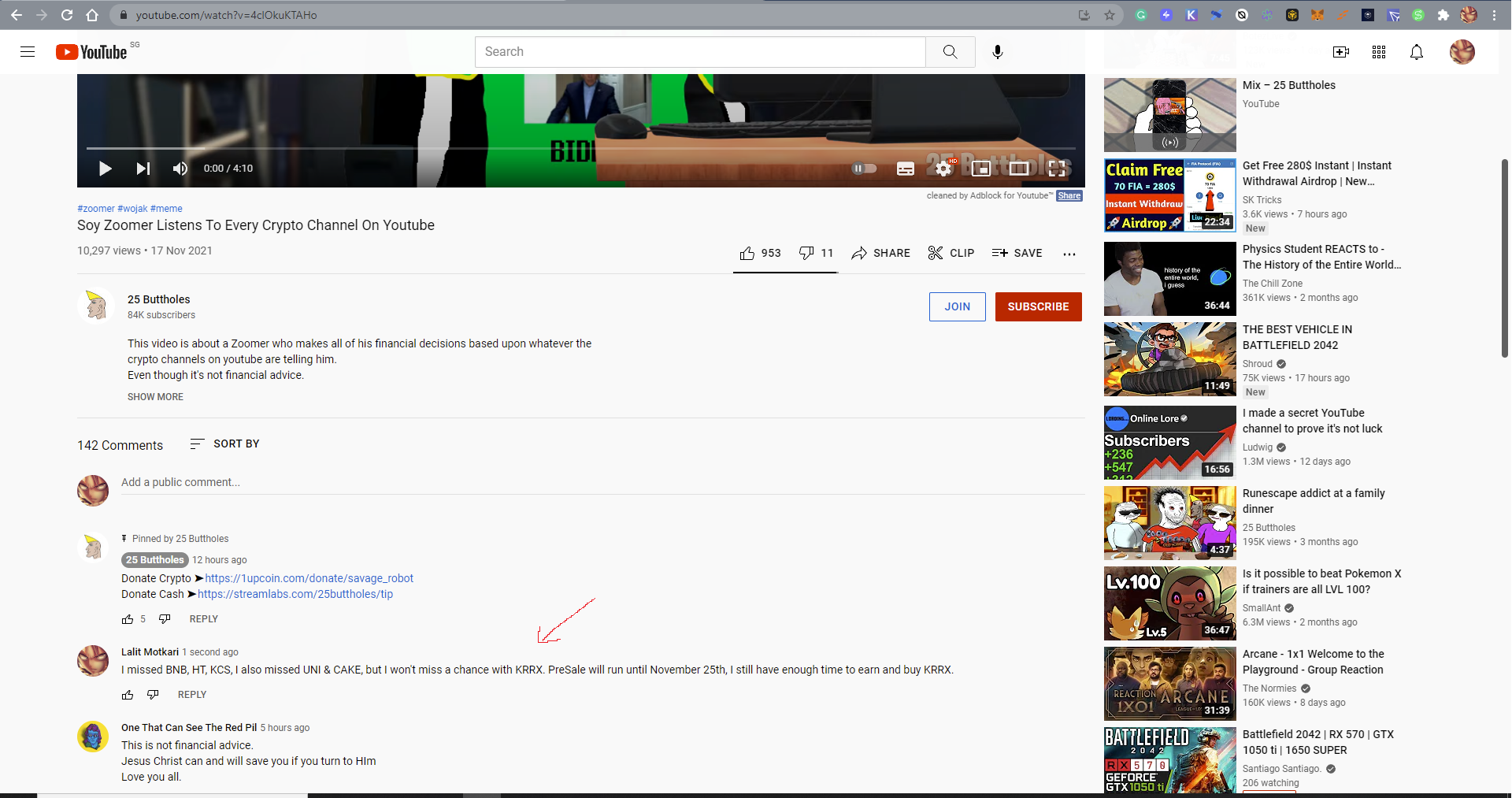Open the #zoomer hashtag
This screenshot has height=798, width=1512.
[96, 209]
